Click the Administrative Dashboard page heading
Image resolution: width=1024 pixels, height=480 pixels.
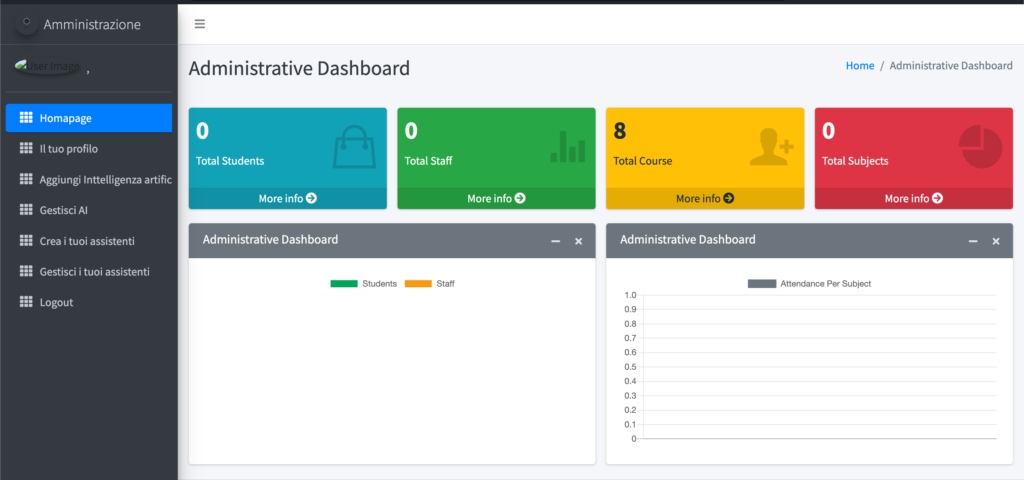point(300,68)
